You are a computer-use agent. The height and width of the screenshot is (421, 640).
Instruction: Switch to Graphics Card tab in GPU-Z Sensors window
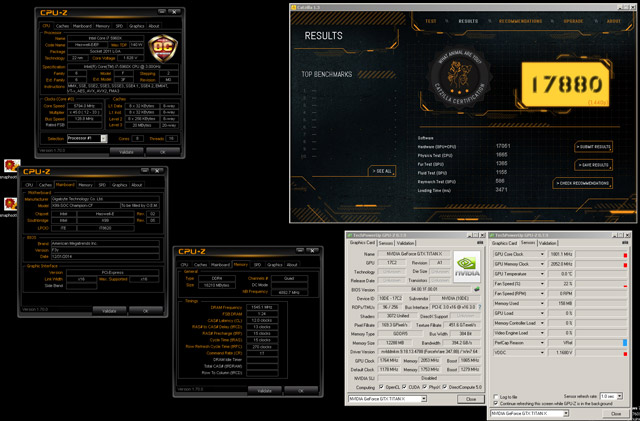[x=504, y=243]
